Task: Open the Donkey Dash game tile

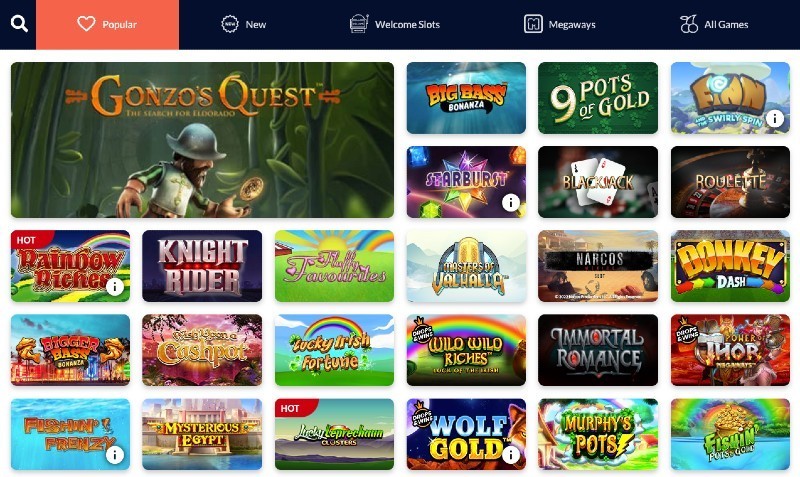Action: [730, 266]
